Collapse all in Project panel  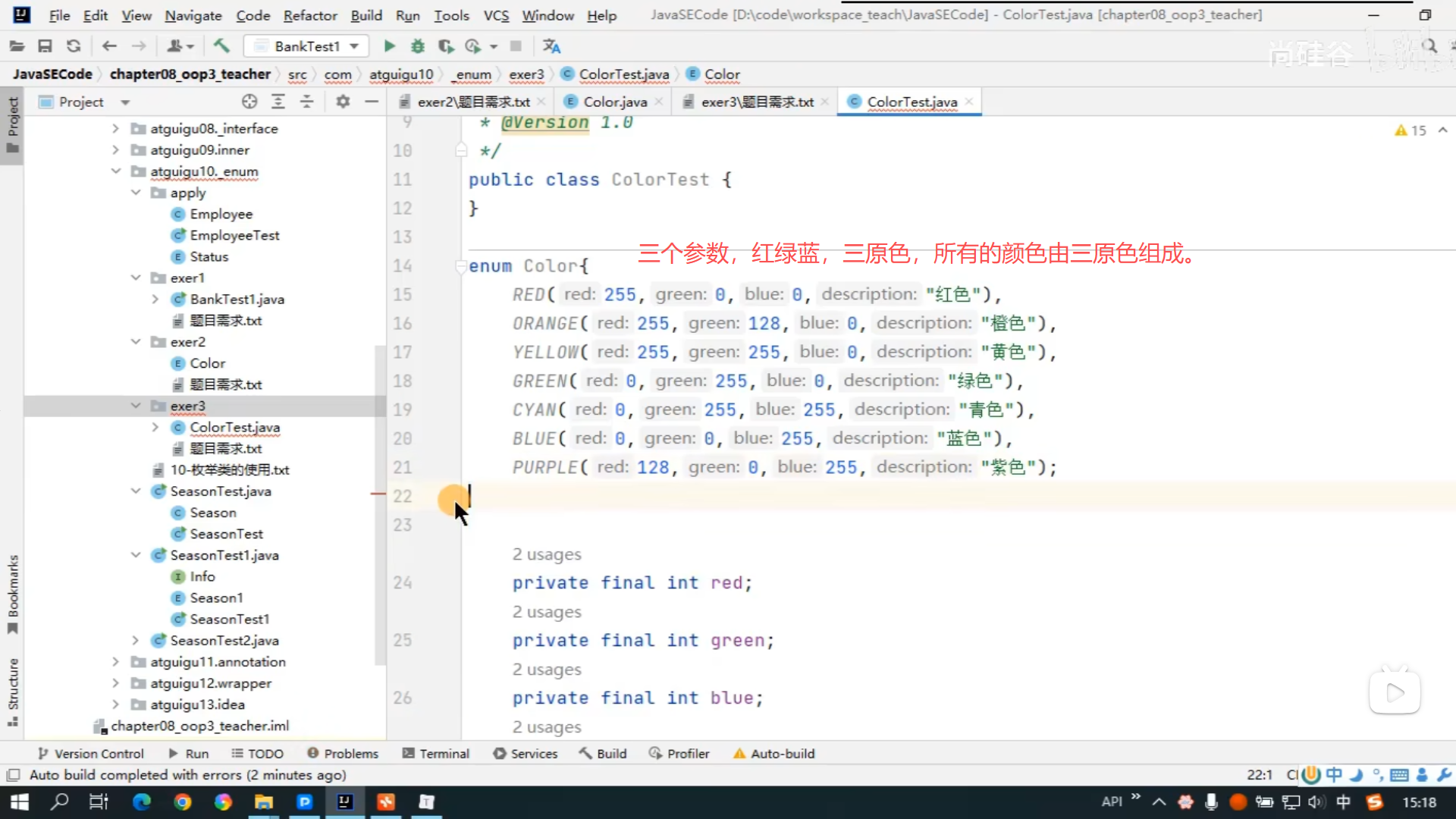pyautogui.click(x=307, y=102)
